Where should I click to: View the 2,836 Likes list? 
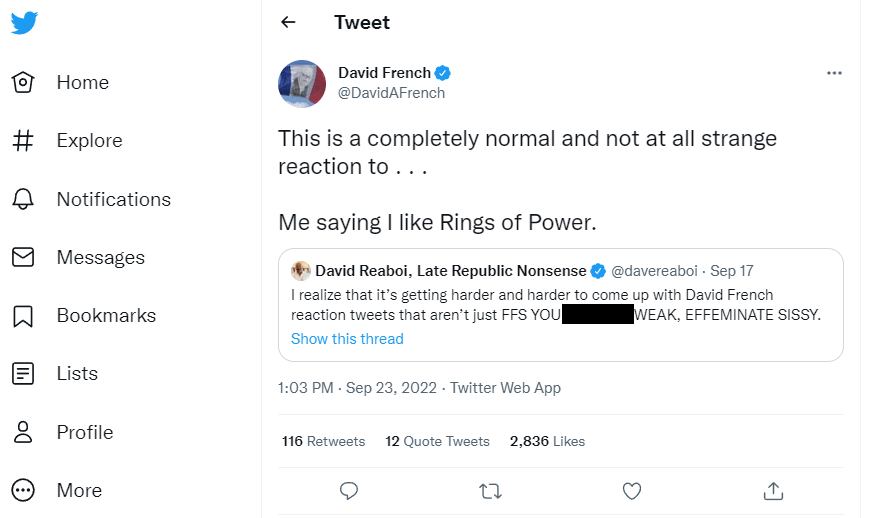tap(547, 441)
